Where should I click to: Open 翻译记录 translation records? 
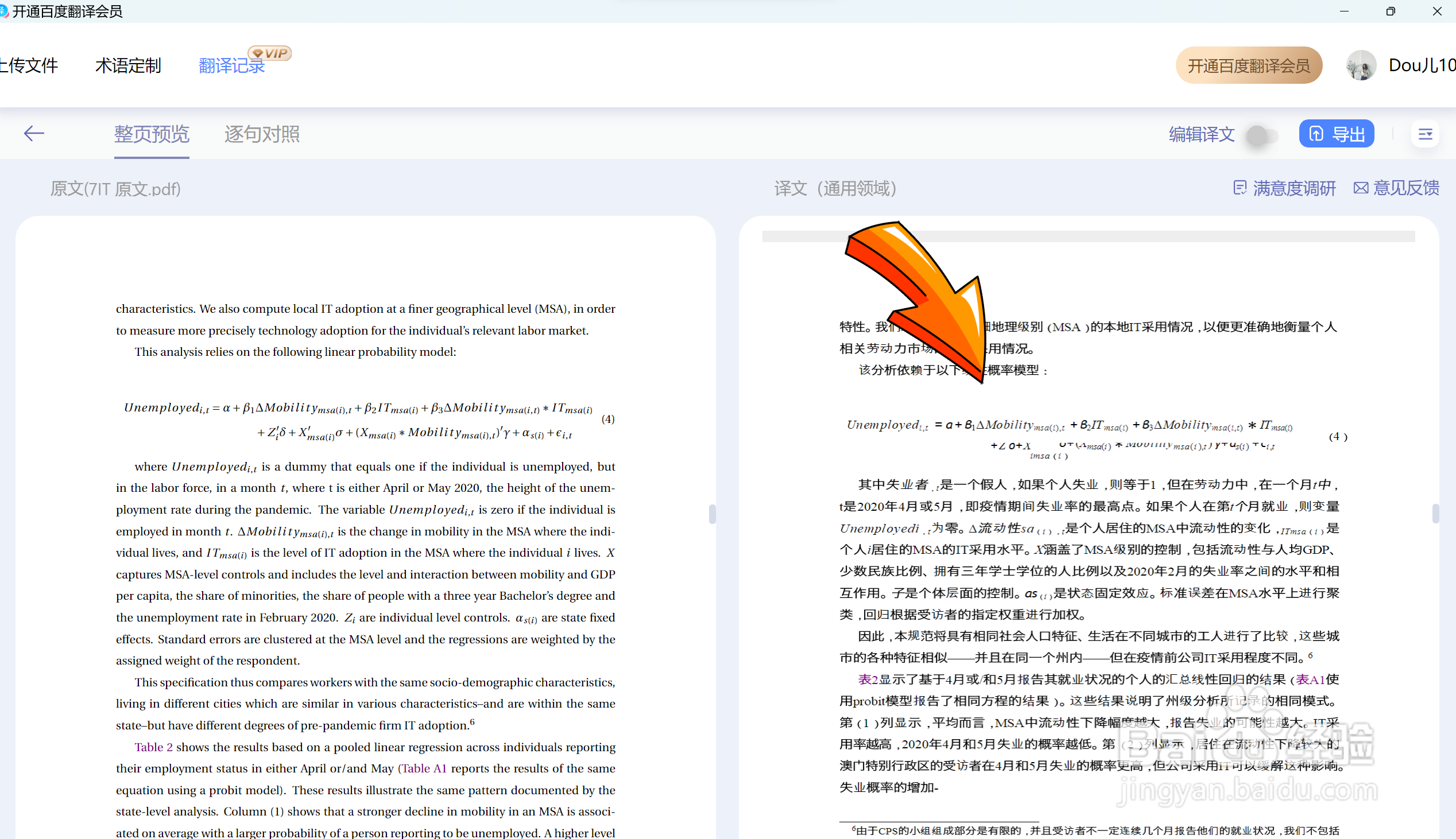pyautogui.click(x=231, y=65)
